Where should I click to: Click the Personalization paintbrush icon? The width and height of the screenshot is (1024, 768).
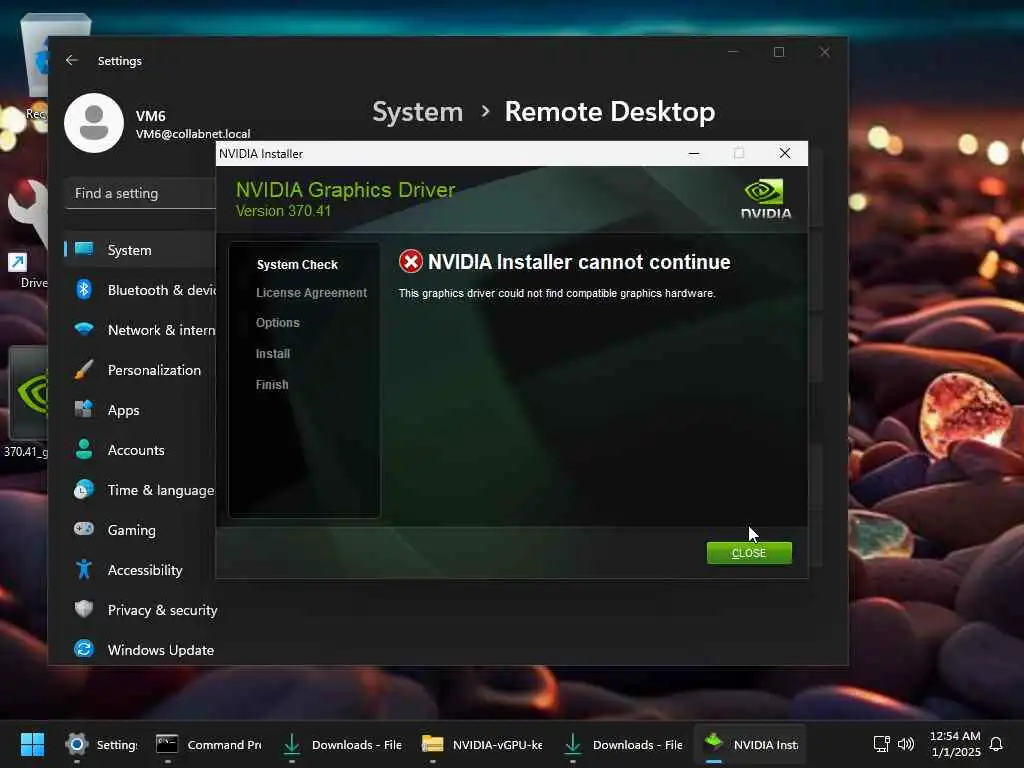84,370
